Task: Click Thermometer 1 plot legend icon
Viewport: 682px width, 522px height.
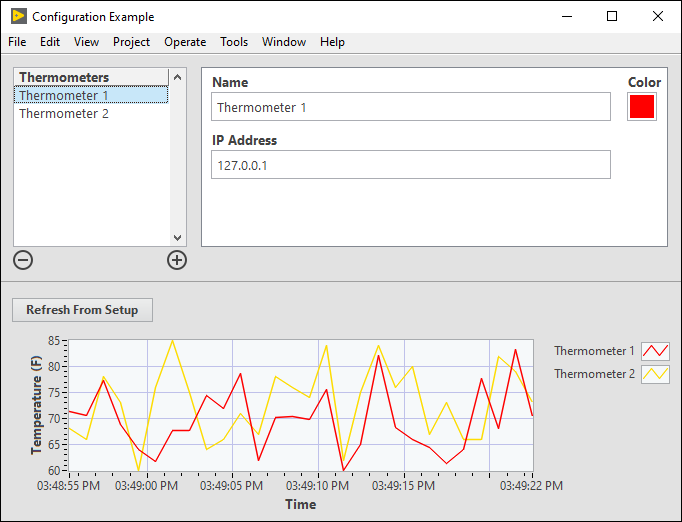Action: [655, 351]
